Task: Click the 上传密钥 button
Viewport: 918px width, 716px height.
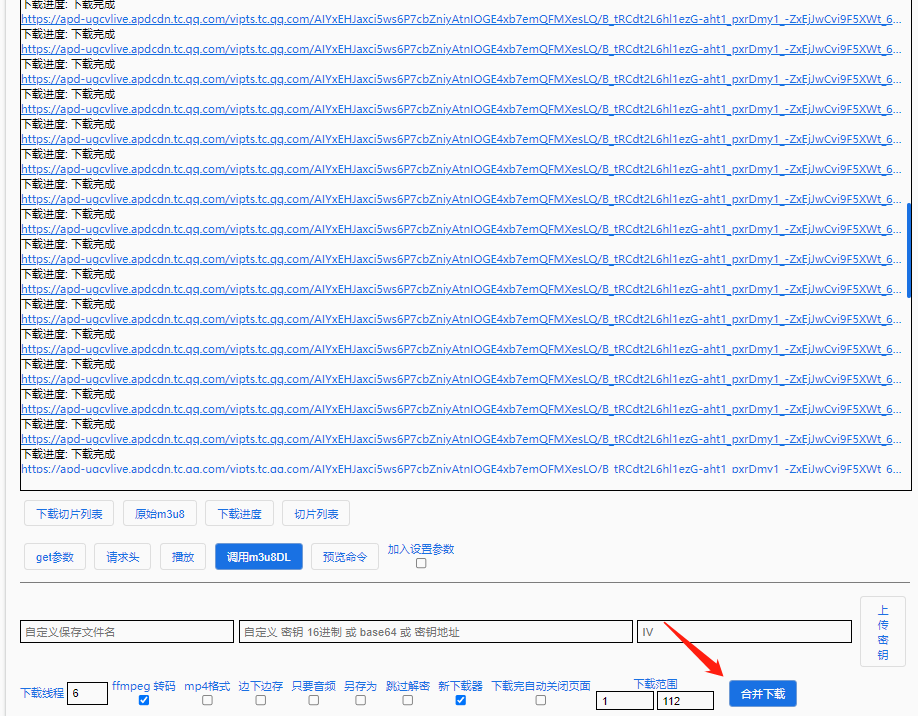Action: coord(883,632)
